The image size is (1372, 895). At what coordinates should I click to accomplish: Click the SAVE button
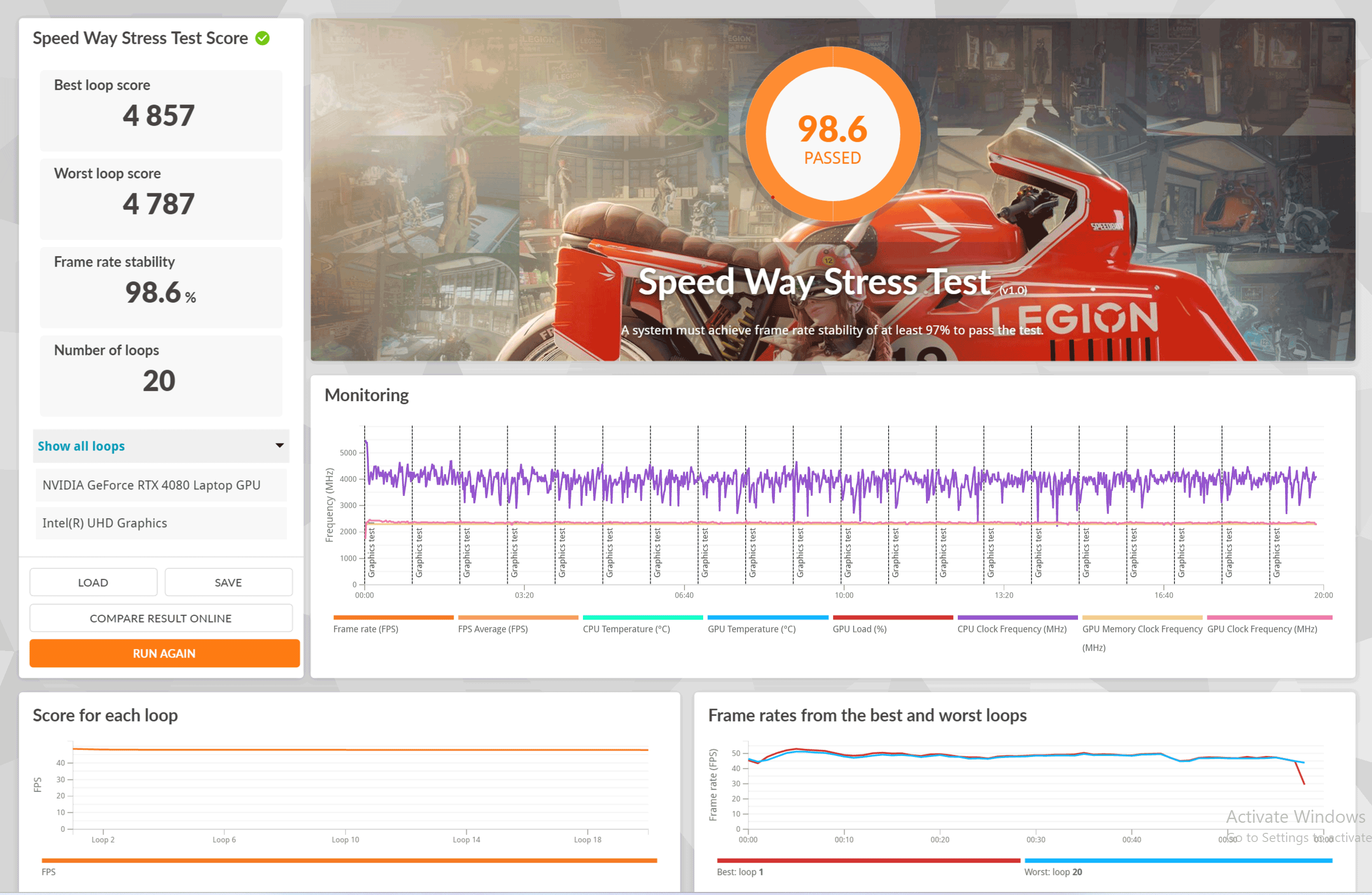[x=228, y=583]
